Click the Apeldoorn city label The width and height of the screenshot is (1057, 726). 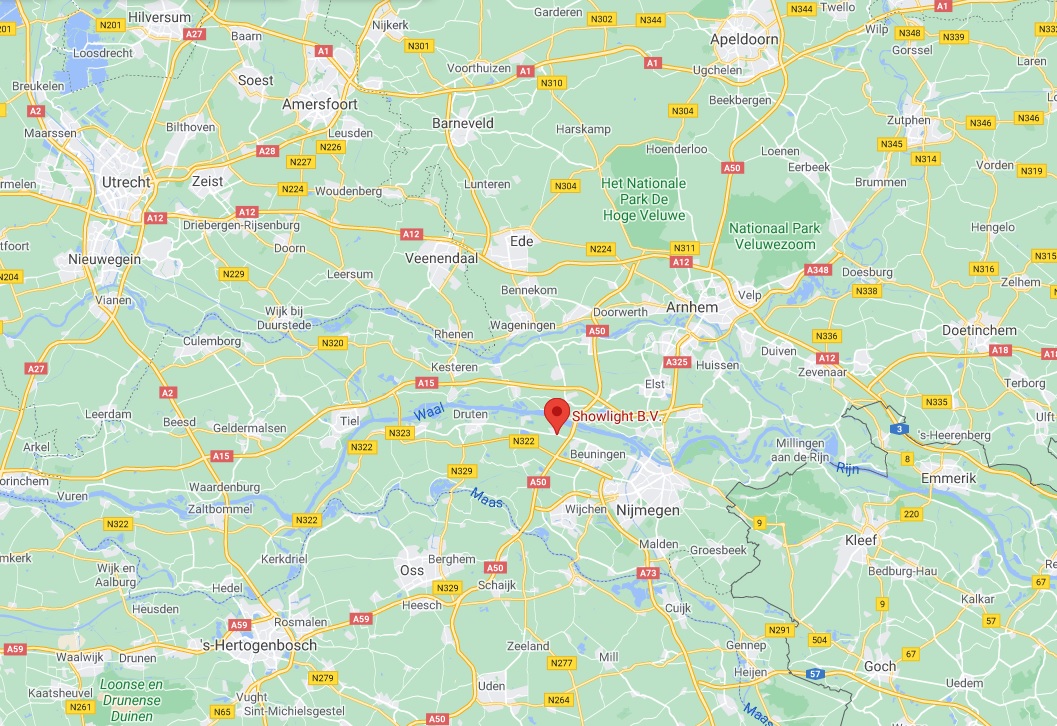click(744, 39)
